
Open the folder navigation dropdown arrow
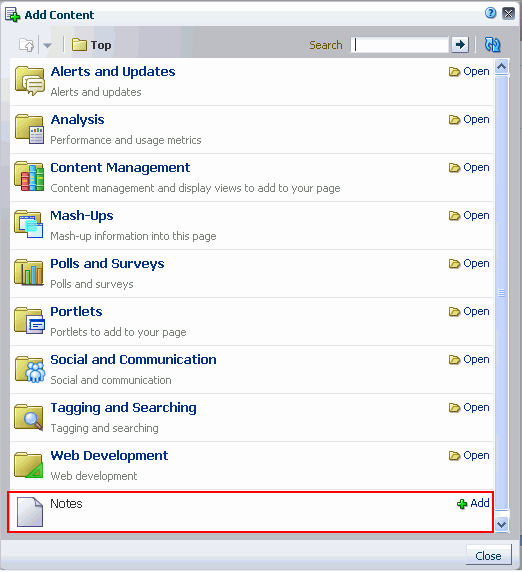[47, 46]
